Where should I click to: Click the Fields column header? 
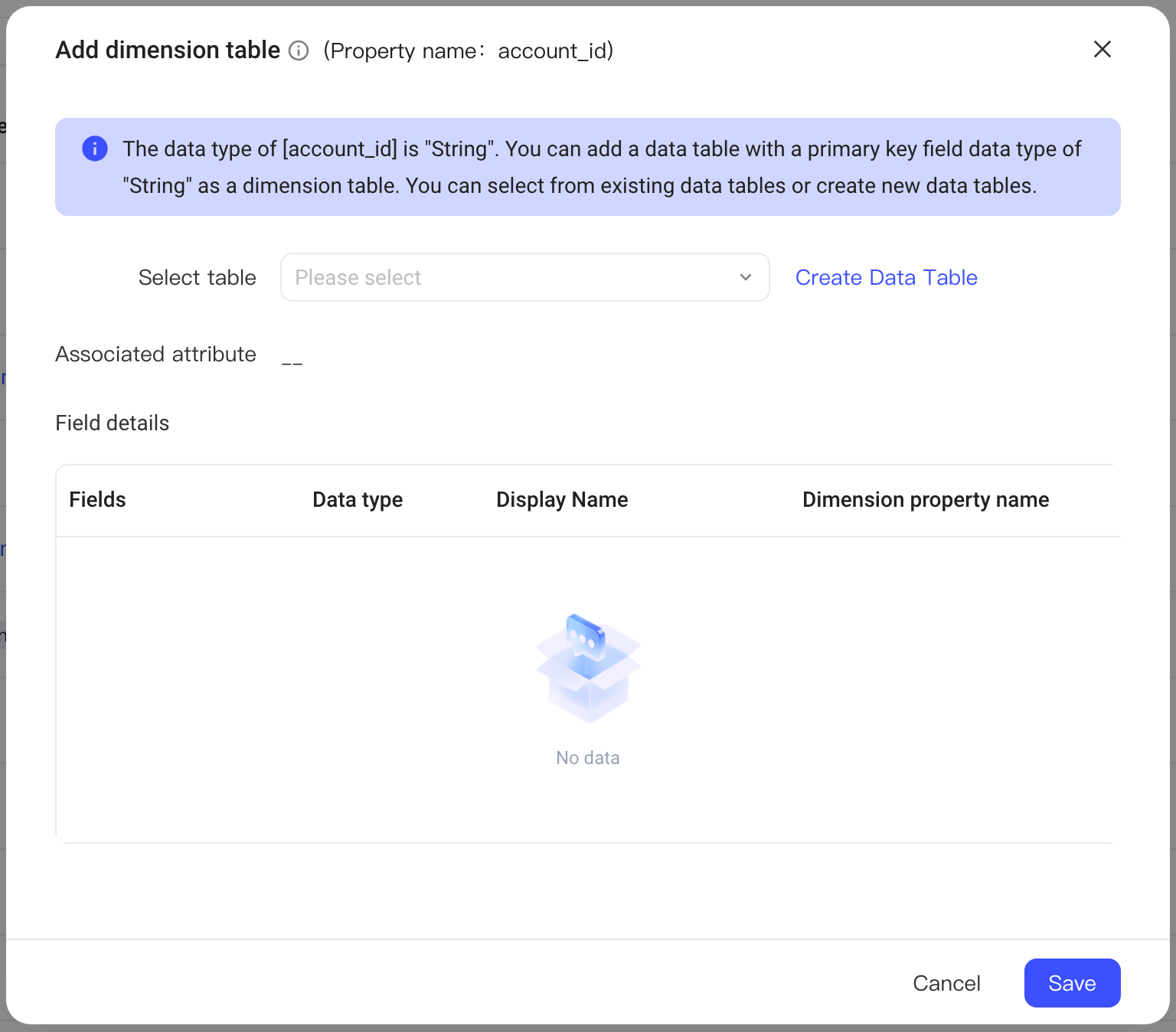click(x=97, y=500)
